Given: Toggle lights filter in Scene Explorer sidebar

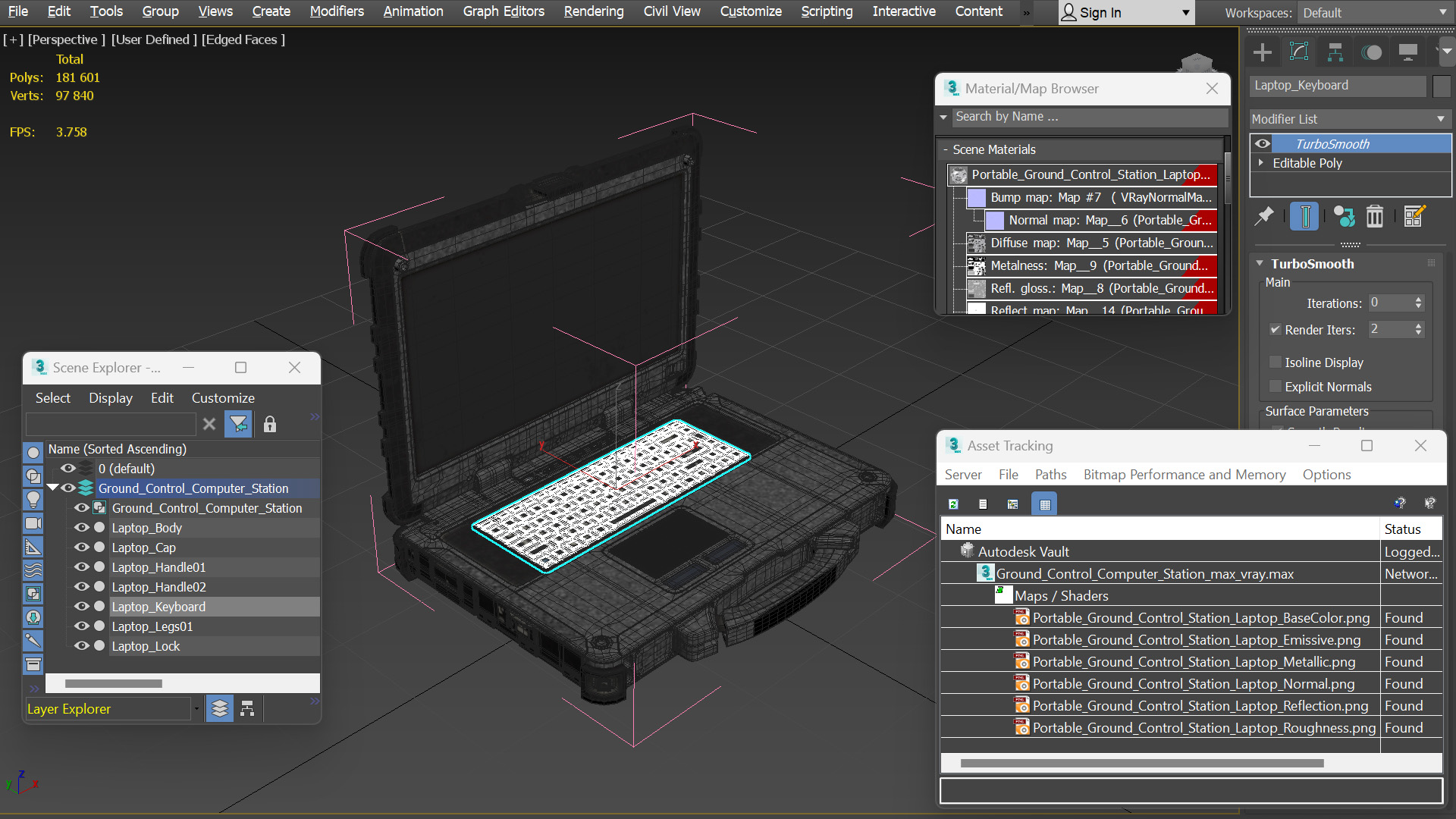Looking at the screenshot, I should tap(33, 500).
